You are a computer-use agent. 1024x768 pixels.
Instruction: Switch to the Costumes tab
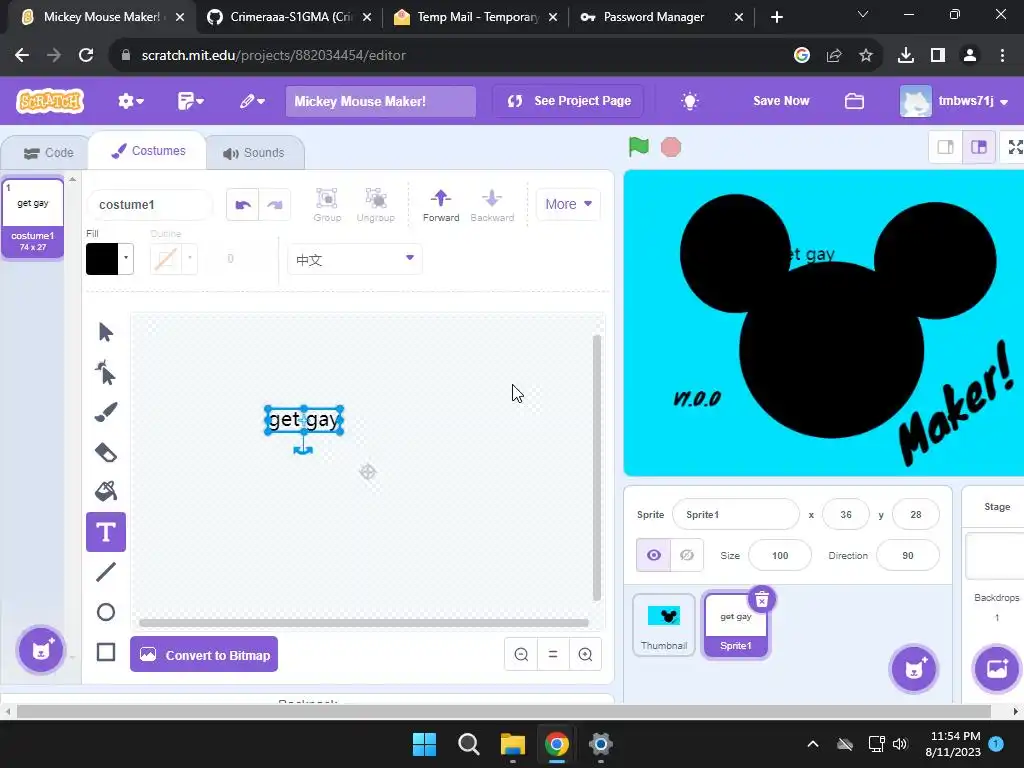point(148,151)
